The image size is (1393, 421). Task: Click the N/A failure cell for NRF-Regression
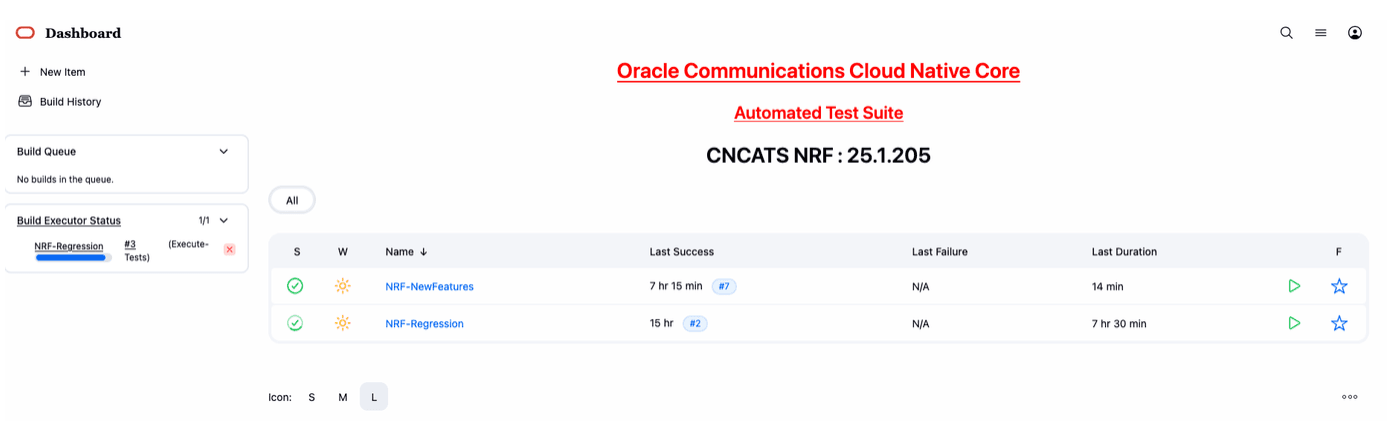click(920, 324)
